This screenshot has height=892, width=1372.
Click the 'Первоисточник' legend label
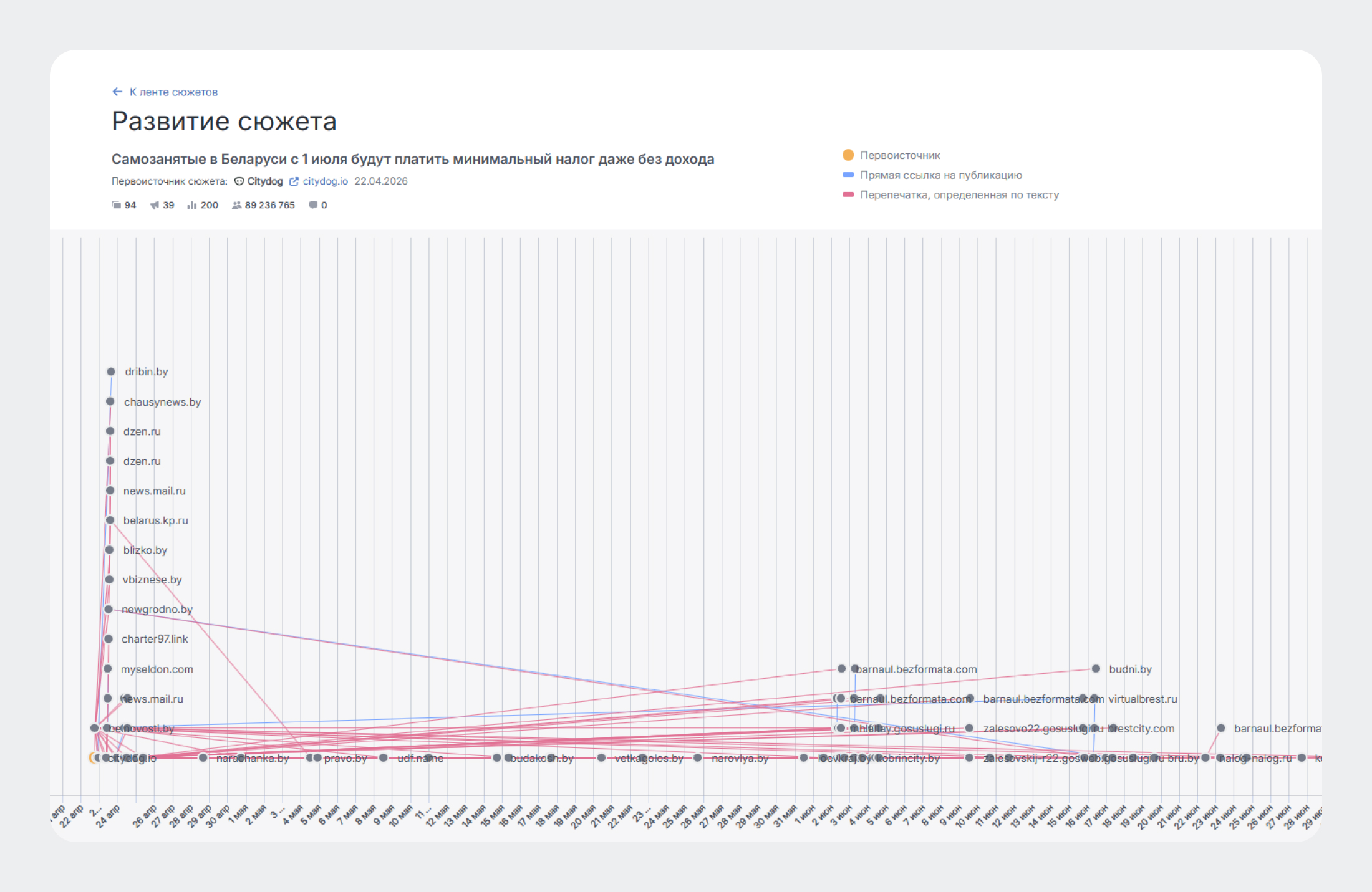pos(900,155)
